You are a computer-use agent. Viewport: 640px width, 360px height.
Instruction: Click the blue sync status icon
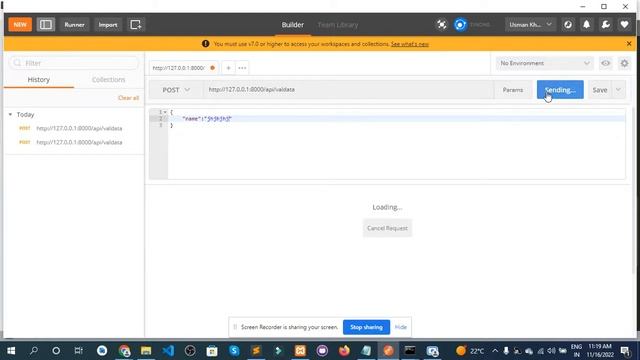(x=460, y=24)
